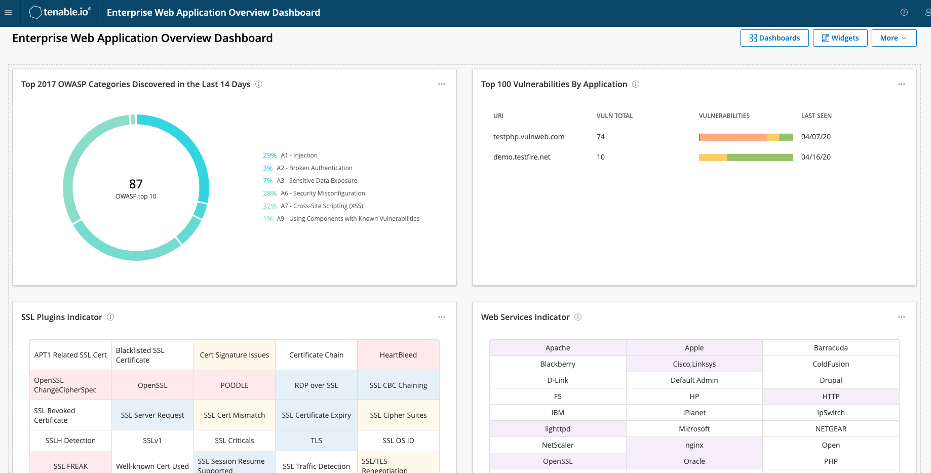
Task: Click the demo.testfire.net vulnerabilities severity bar
Action: (x=746, y=157)
